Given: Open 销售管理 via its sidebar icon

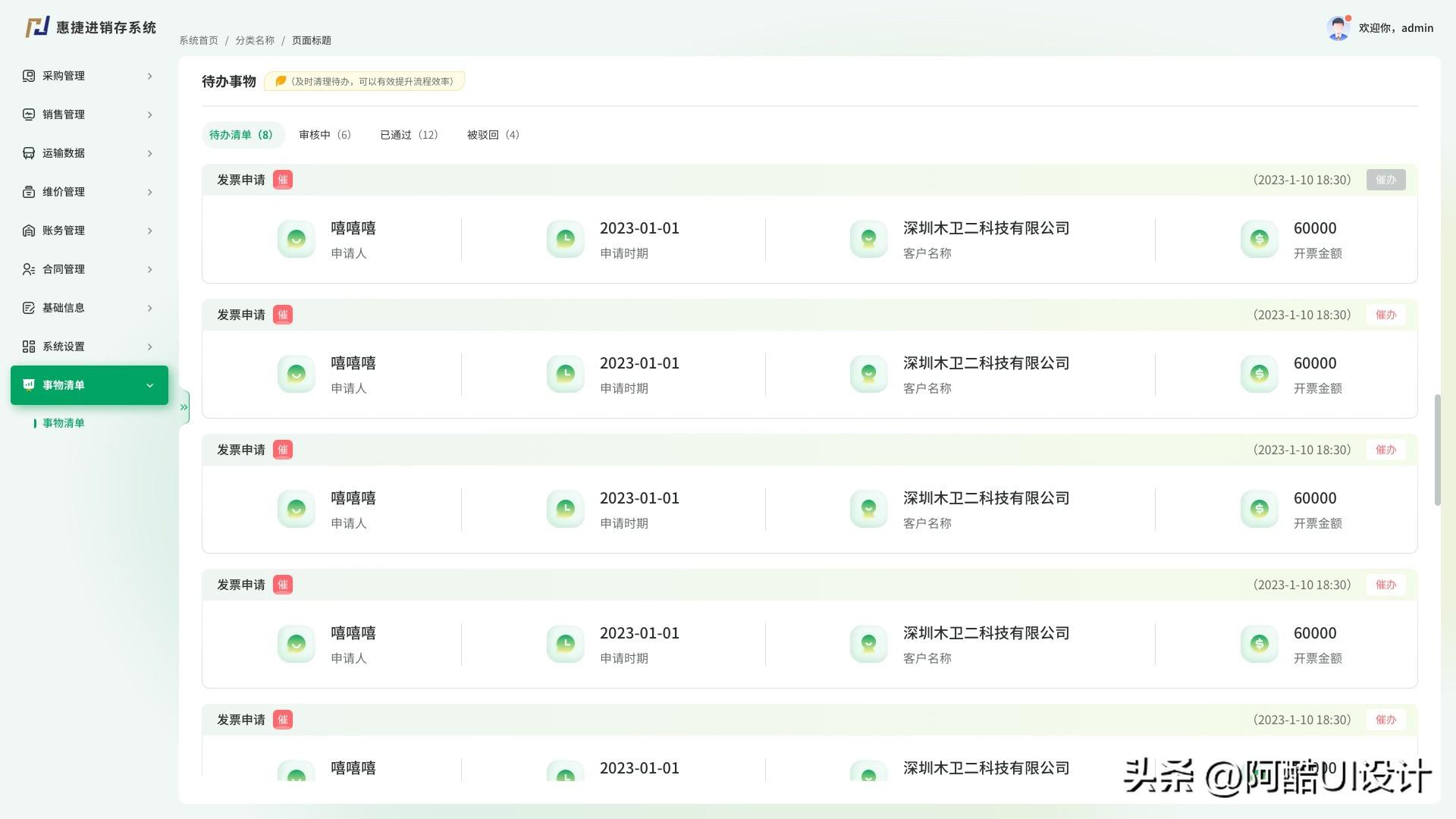Looking at the screenshot, I should click(28, 115).
